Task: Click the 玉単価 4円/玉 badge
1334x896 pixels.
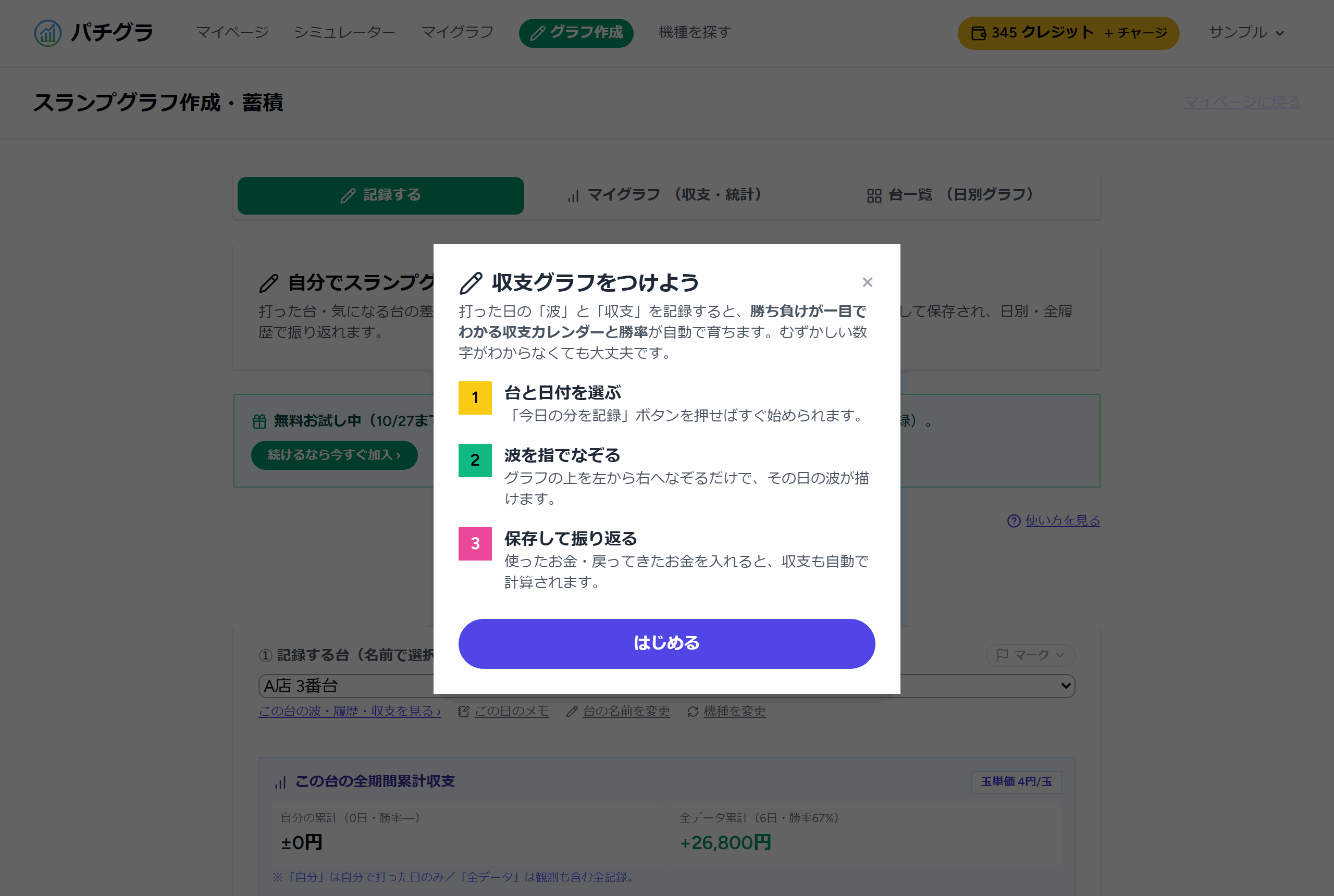Action: (x=1016, y=782)
